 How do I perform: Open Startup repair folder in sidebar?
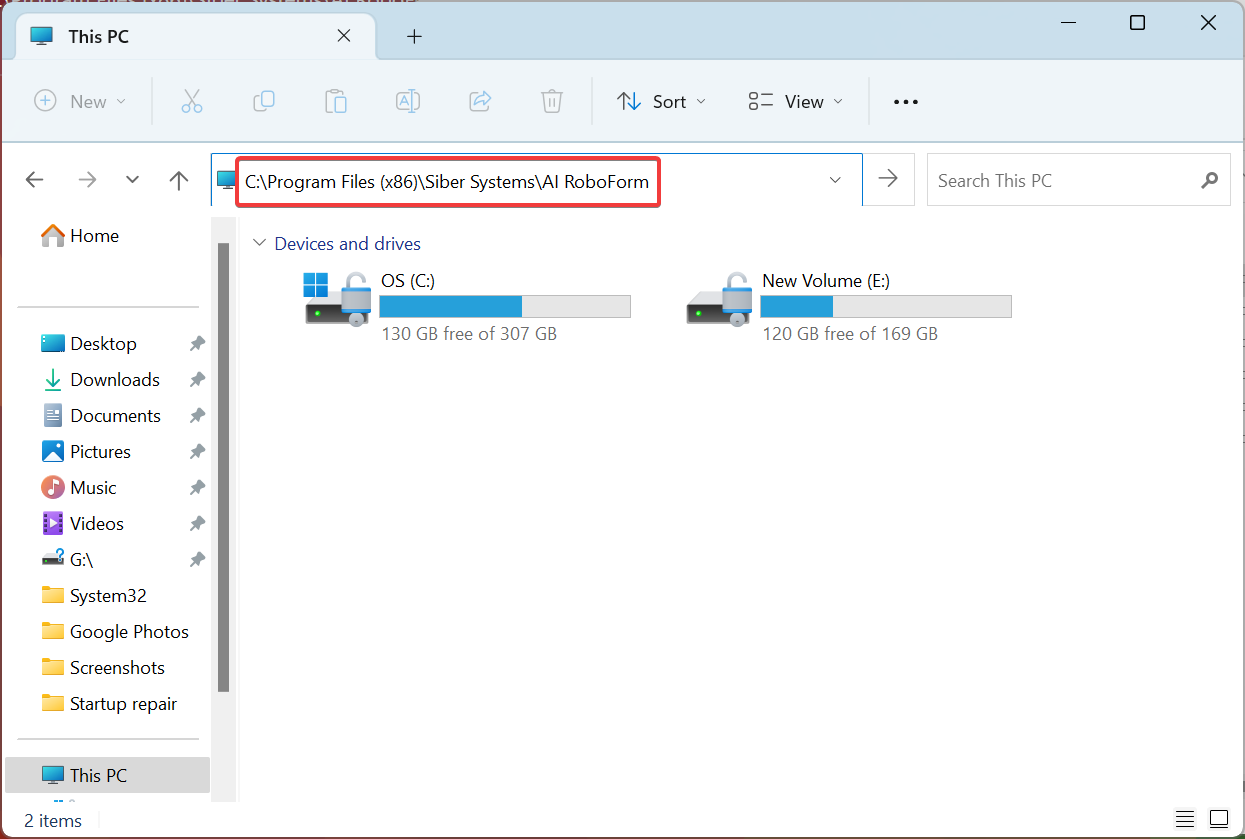tap(109, 703)
